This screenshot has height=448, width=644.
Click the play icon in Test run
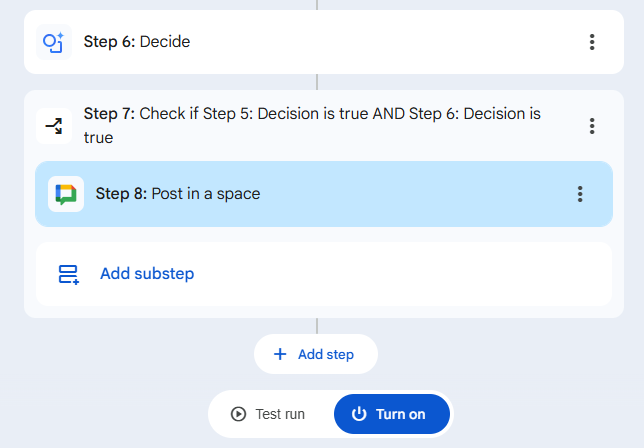click(x=238, y=414)
